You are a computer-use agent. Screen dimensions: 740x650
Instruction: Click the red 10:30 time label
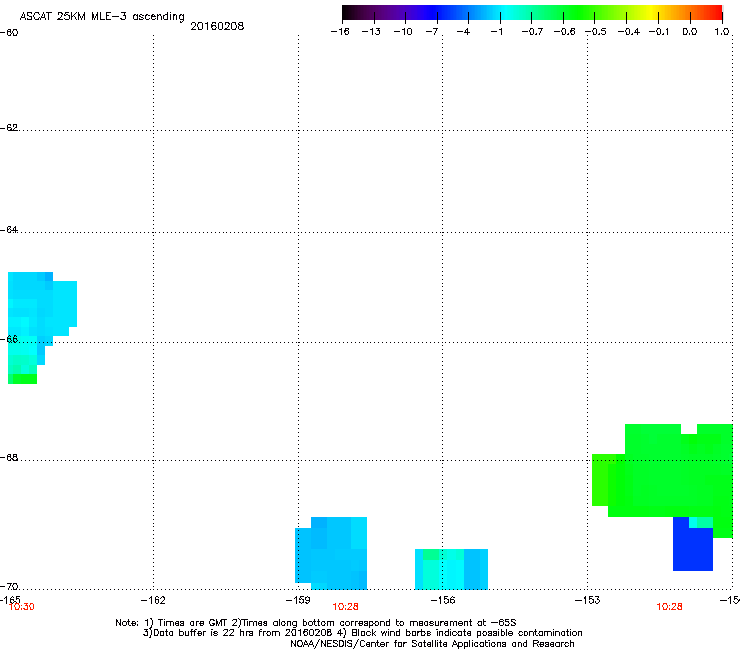(22, 607)
